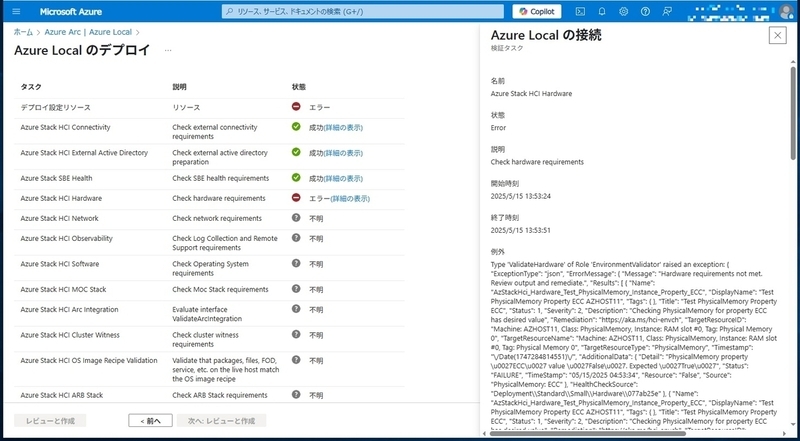Click unknown status icon for HCI Observability

point(296,237)
